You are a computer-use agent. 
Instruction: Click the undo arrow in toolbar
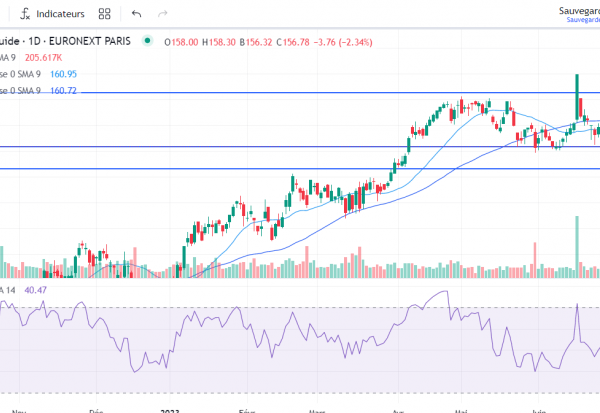136,14
